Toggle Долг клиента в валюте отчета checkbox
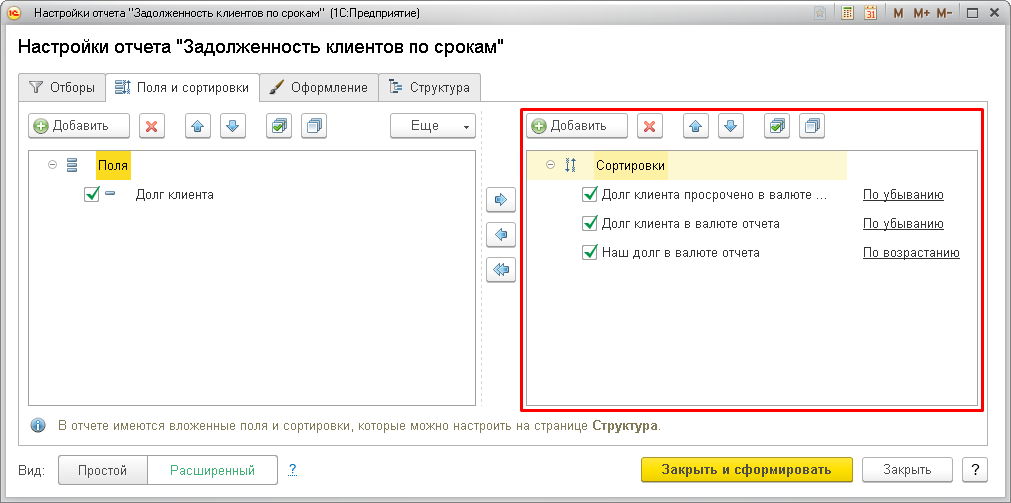The image size is (1011, 503). click(x=589, y=223)
